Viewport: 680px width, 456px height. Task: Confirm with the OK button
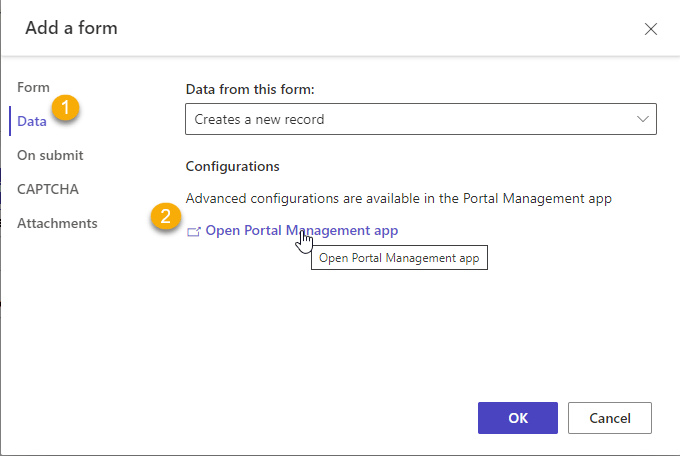coord(518,418)
